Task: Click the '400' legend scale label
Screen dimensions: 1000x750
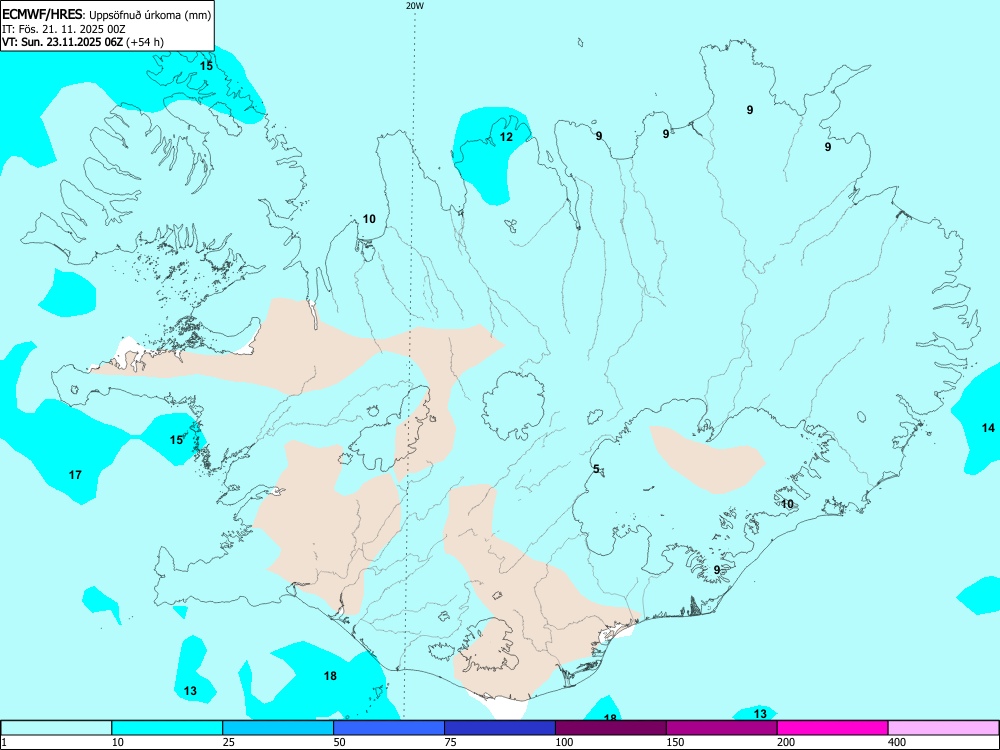Action: [x=897, y=742]
